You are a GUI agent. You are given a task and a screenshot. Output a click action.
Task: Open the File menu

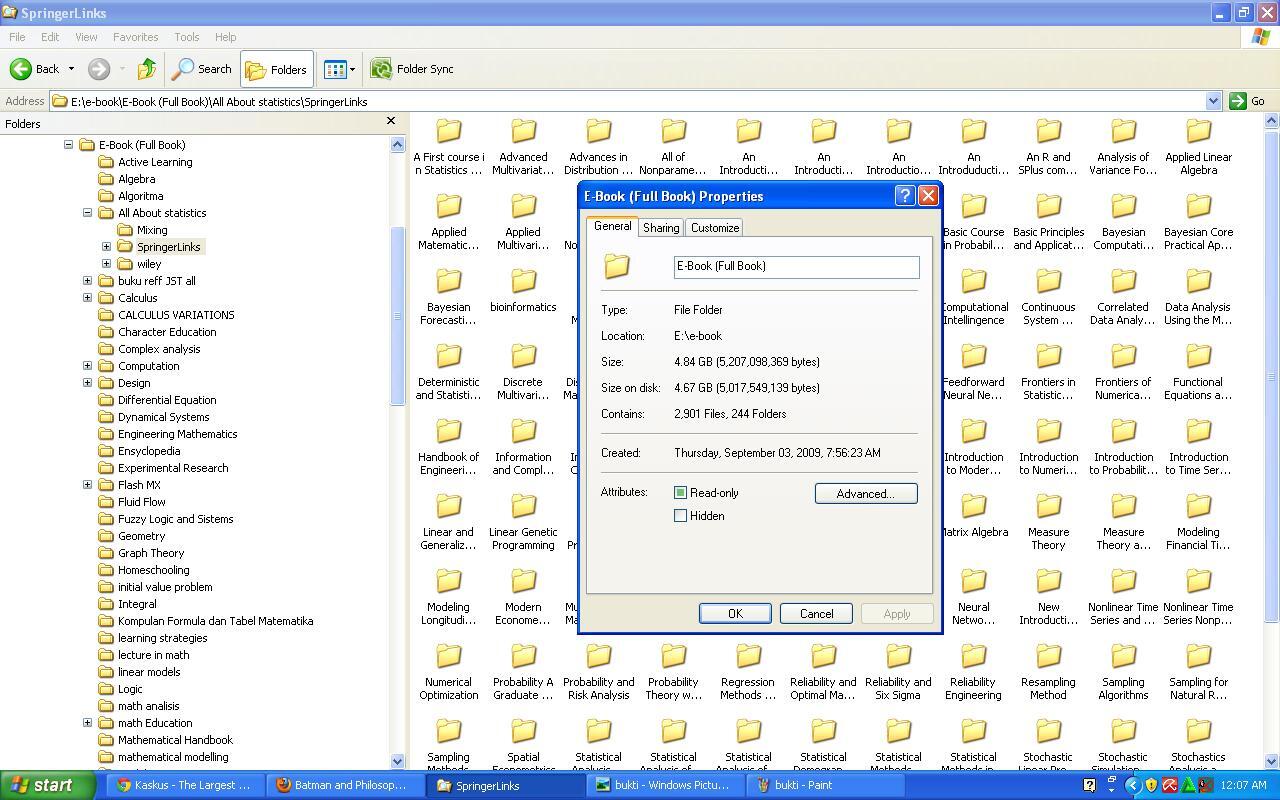(x=17, y=37)
